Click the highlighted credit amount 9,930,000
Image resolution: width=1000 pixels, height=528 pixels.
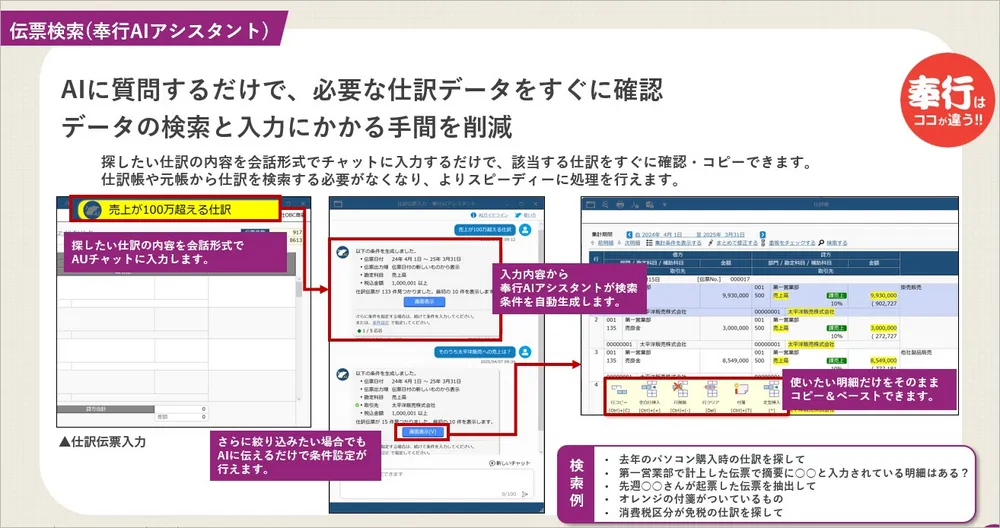(883, 296)
